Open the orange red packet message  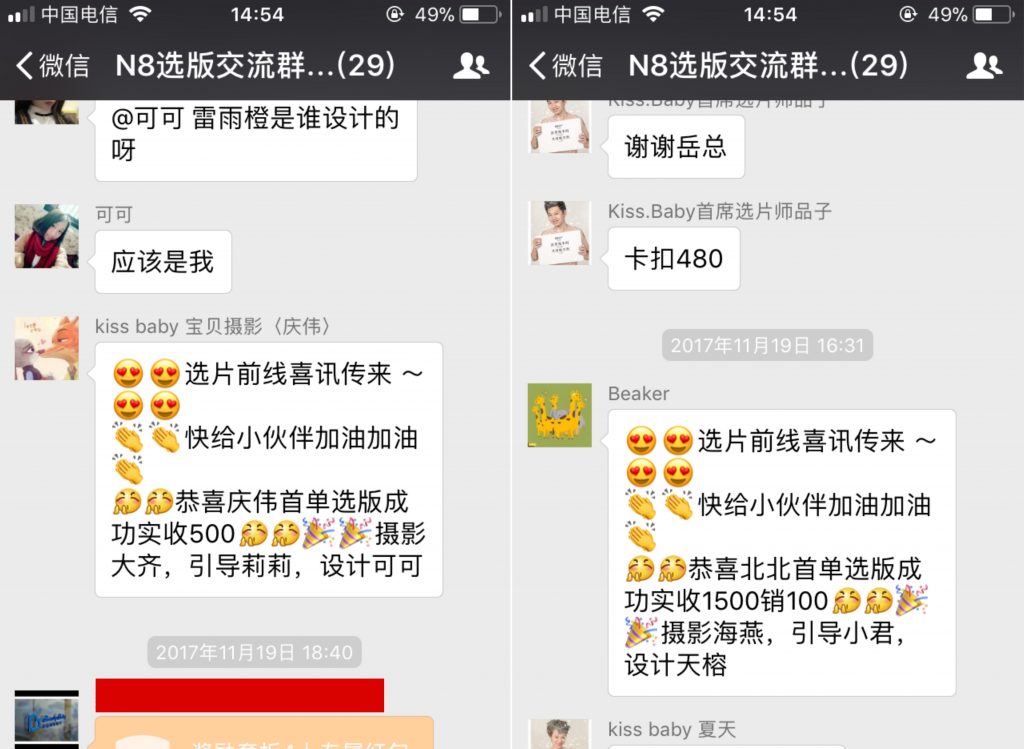[264, 733]
